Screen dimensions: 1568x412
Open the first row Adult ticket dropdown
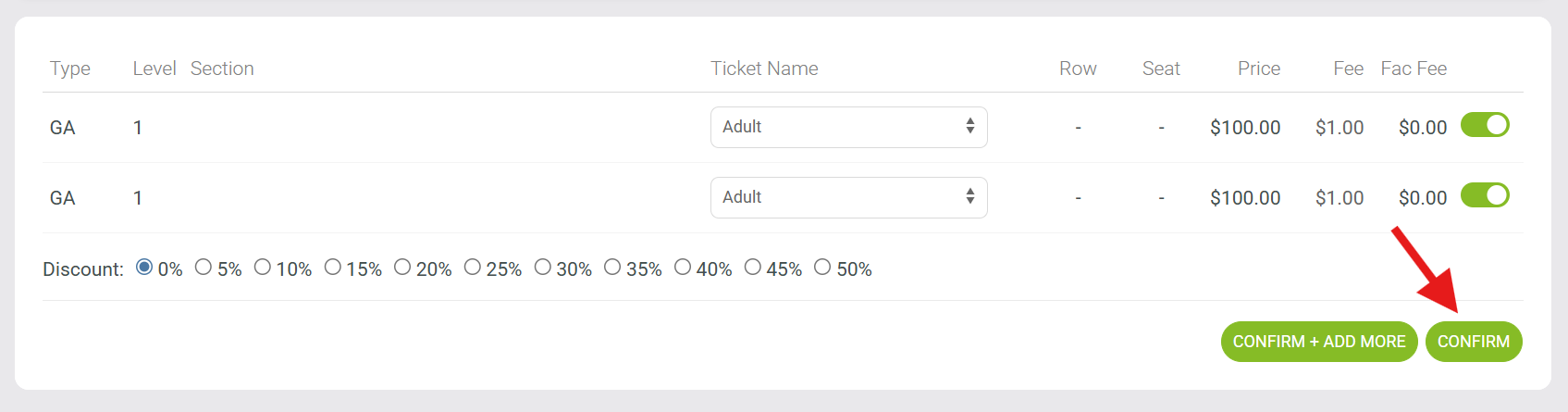point(848,127)
